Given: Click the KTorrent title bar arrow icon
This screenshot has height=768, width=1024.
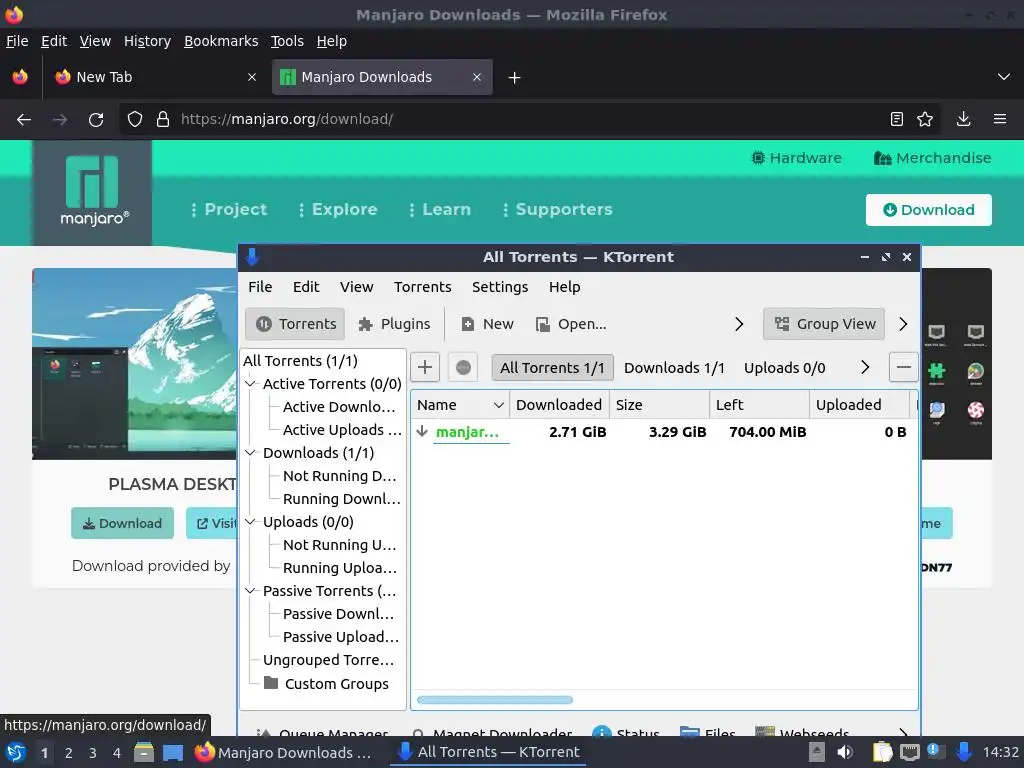Looking at the screenshot, I should [252, 257].
